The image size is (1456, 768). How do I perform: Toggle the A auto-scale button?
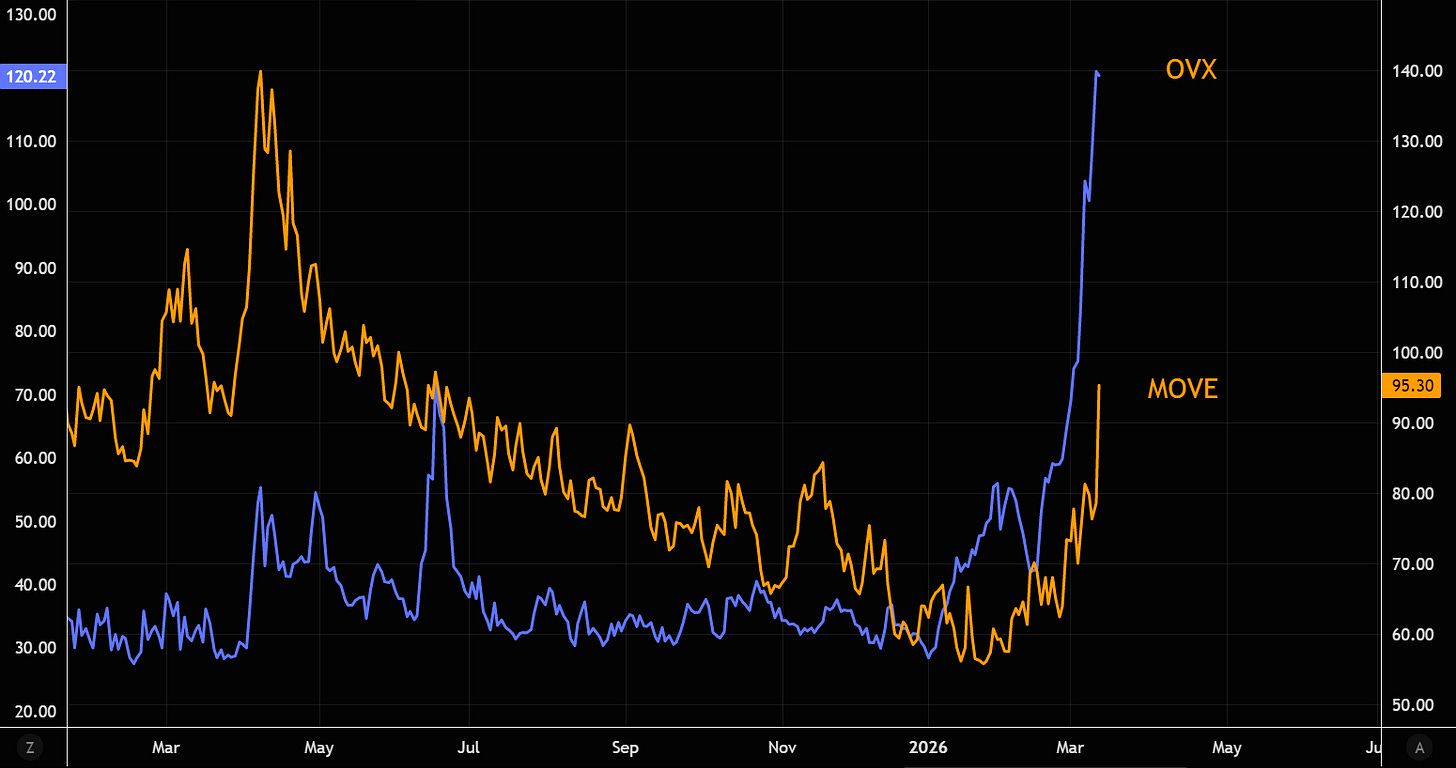1417,747
